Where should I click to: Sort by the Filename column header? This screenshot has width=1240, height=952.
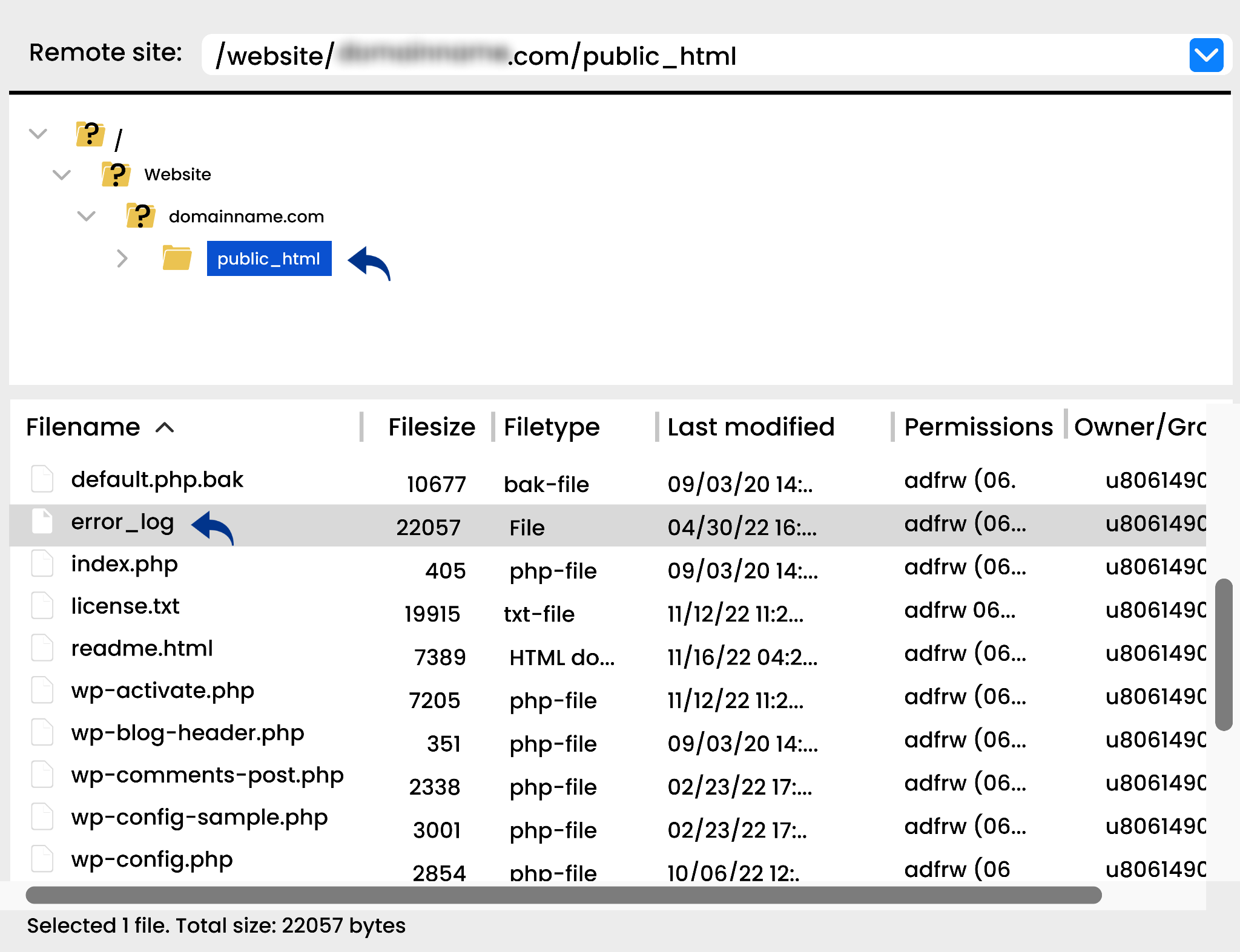coord(84,427)
